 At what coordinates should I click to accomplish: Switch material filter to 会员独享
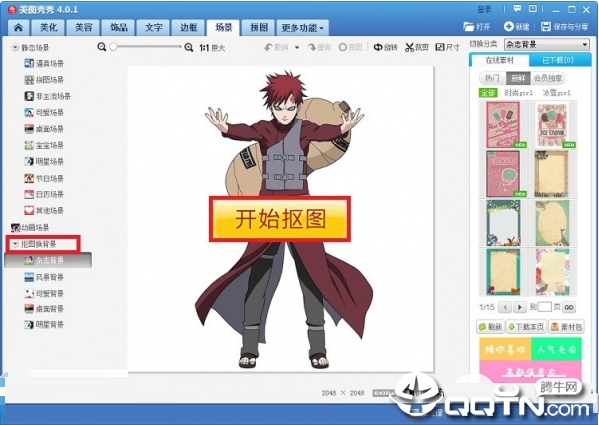click(548, 78)
